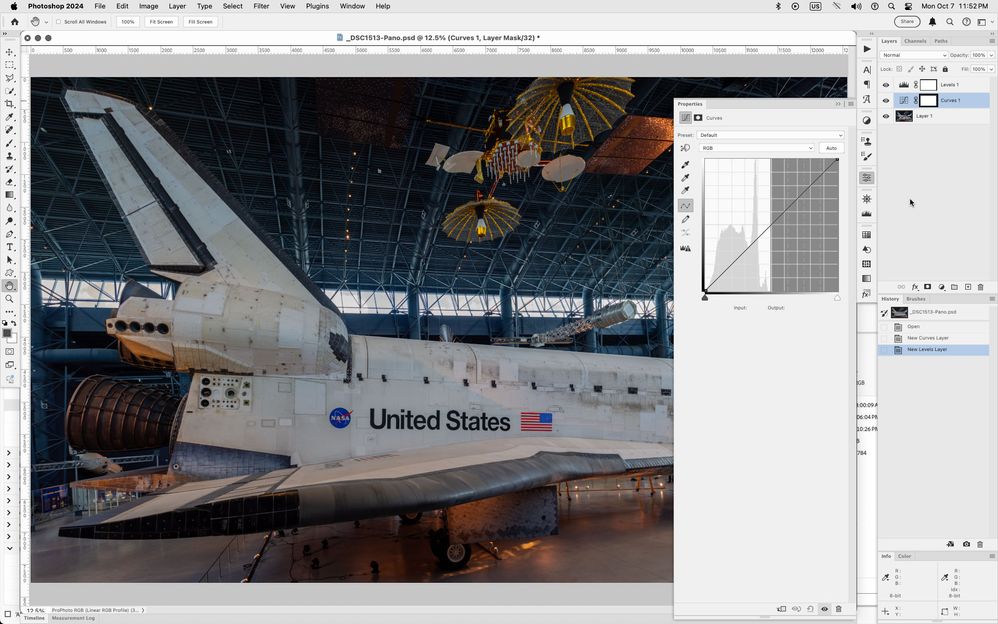Collapse the Properties panel with double arrows
Image resolution: width=998 pixels, height=624 pixels.
(838, 104)
